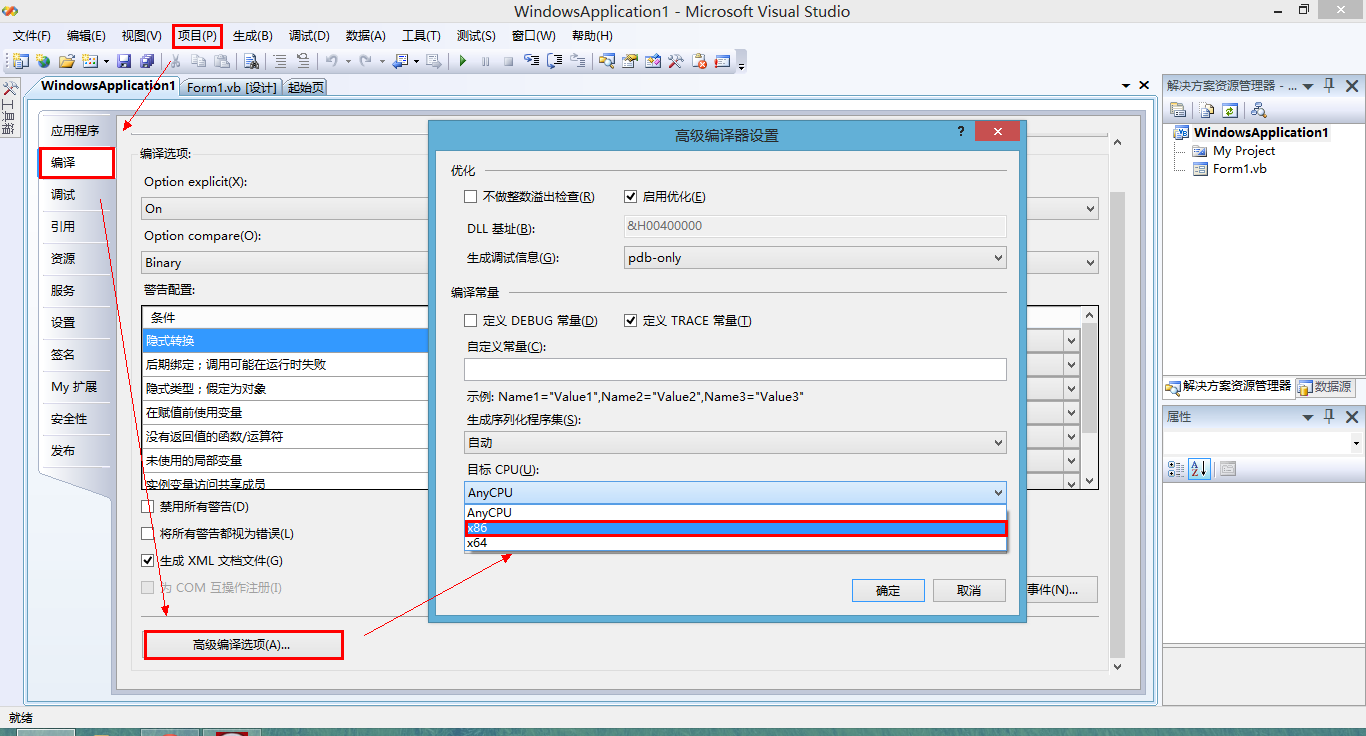Select the 引用 side tab
Screen dimensions: 1366x736
pos(76,226)
